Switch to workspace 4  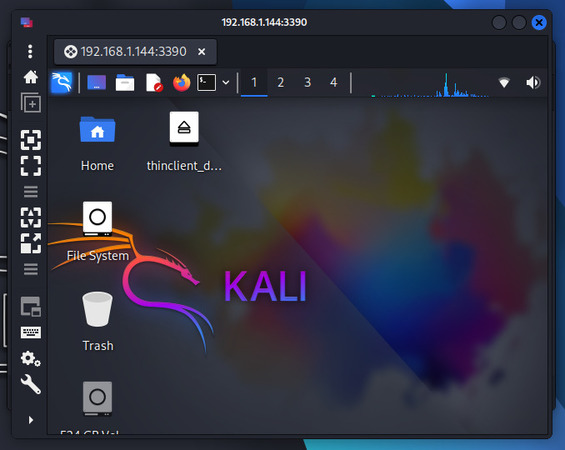coord(334,83)
